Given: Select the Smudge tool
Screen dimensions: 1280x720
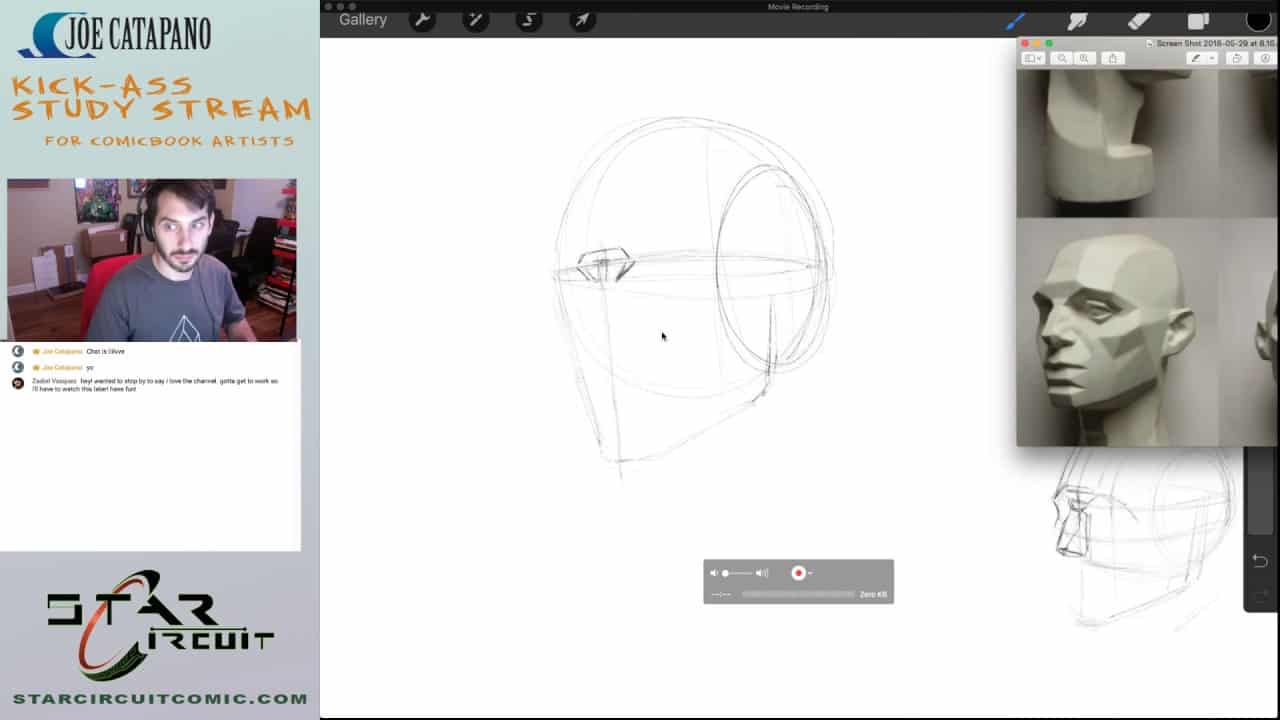Looking at the screenshot, I should pos(1077,21).
